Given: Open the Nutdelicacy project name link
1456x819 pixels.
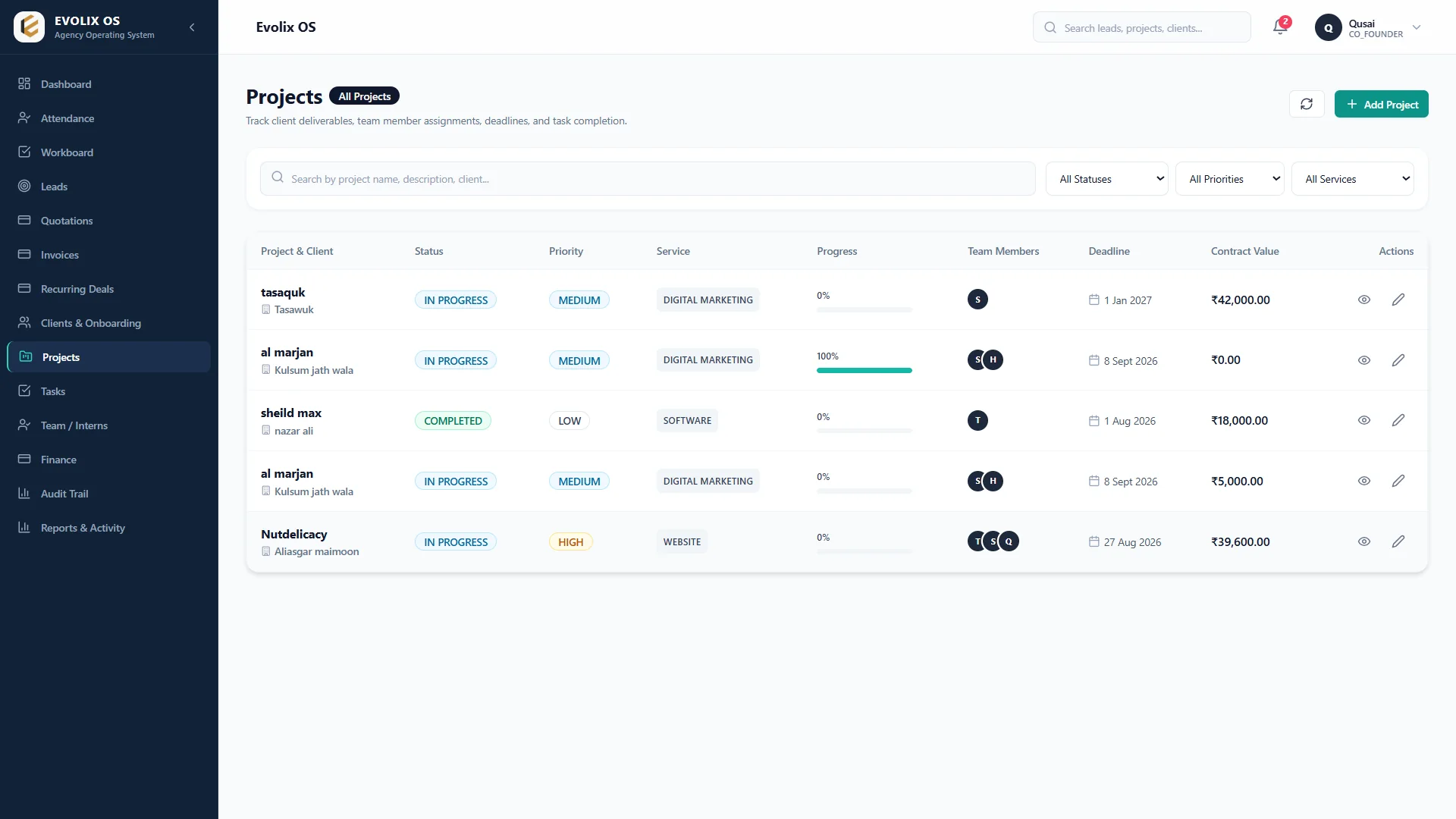Looking at the screenshot, I should coord(293,534).
